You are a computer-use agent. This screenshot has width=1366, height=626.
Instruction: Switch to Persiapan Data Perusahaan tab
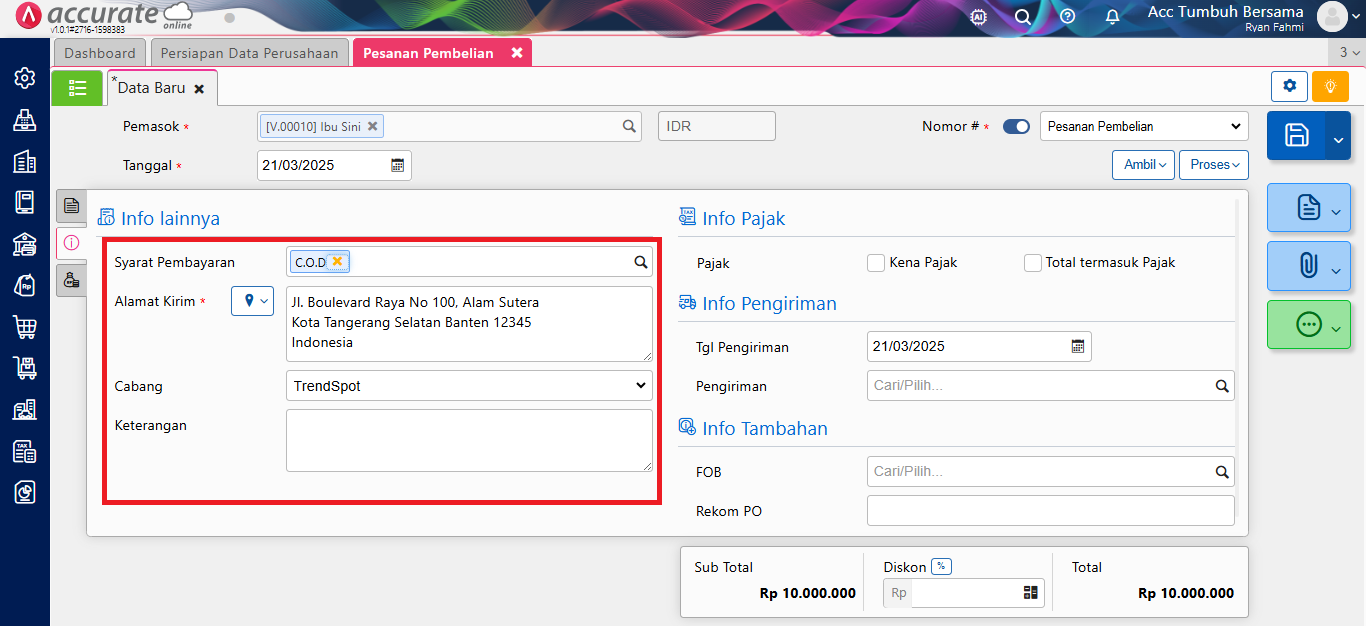pyautogui.click(x=250, y=53)
